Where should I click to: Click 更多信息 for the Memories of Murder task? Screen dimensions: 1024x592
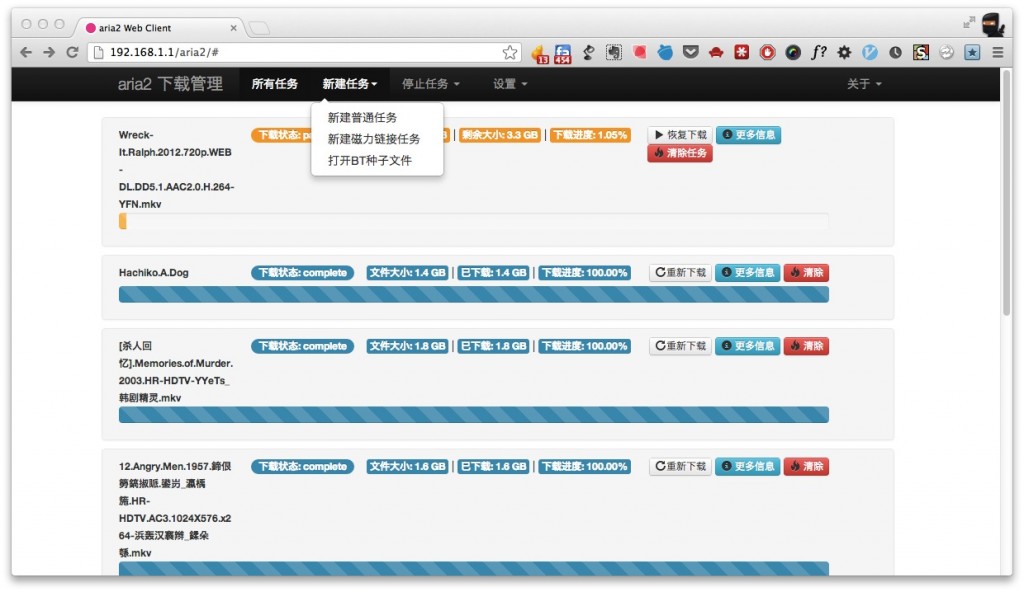tap(749, 346)
